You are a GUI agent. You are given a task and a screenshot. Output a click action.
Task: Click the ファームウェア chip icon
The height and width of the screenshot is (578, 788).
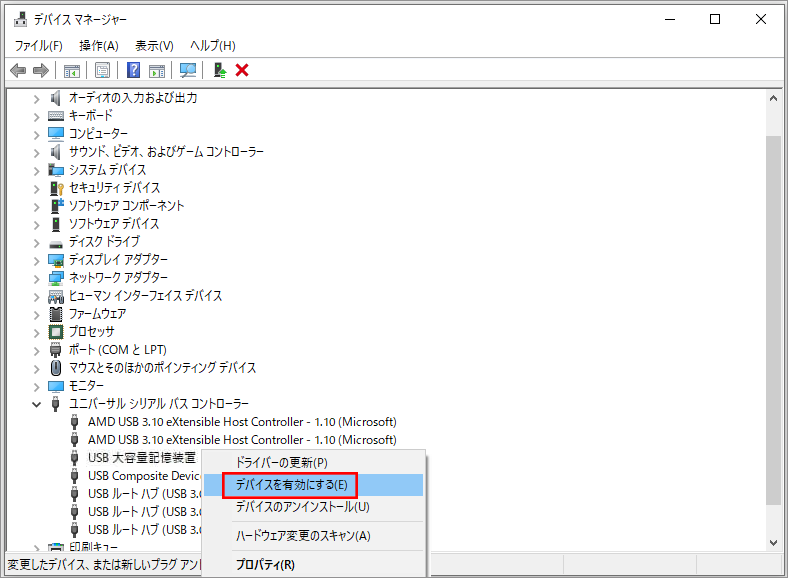[x=56, y=314]
